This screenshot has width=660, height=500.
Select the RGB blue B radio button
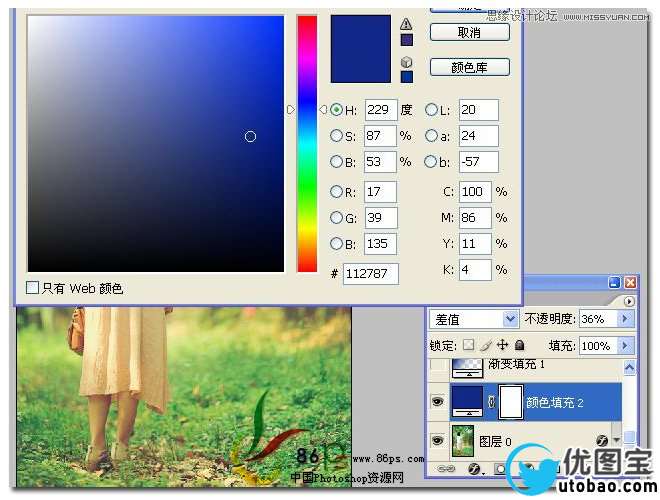click(x=336, y=244)
